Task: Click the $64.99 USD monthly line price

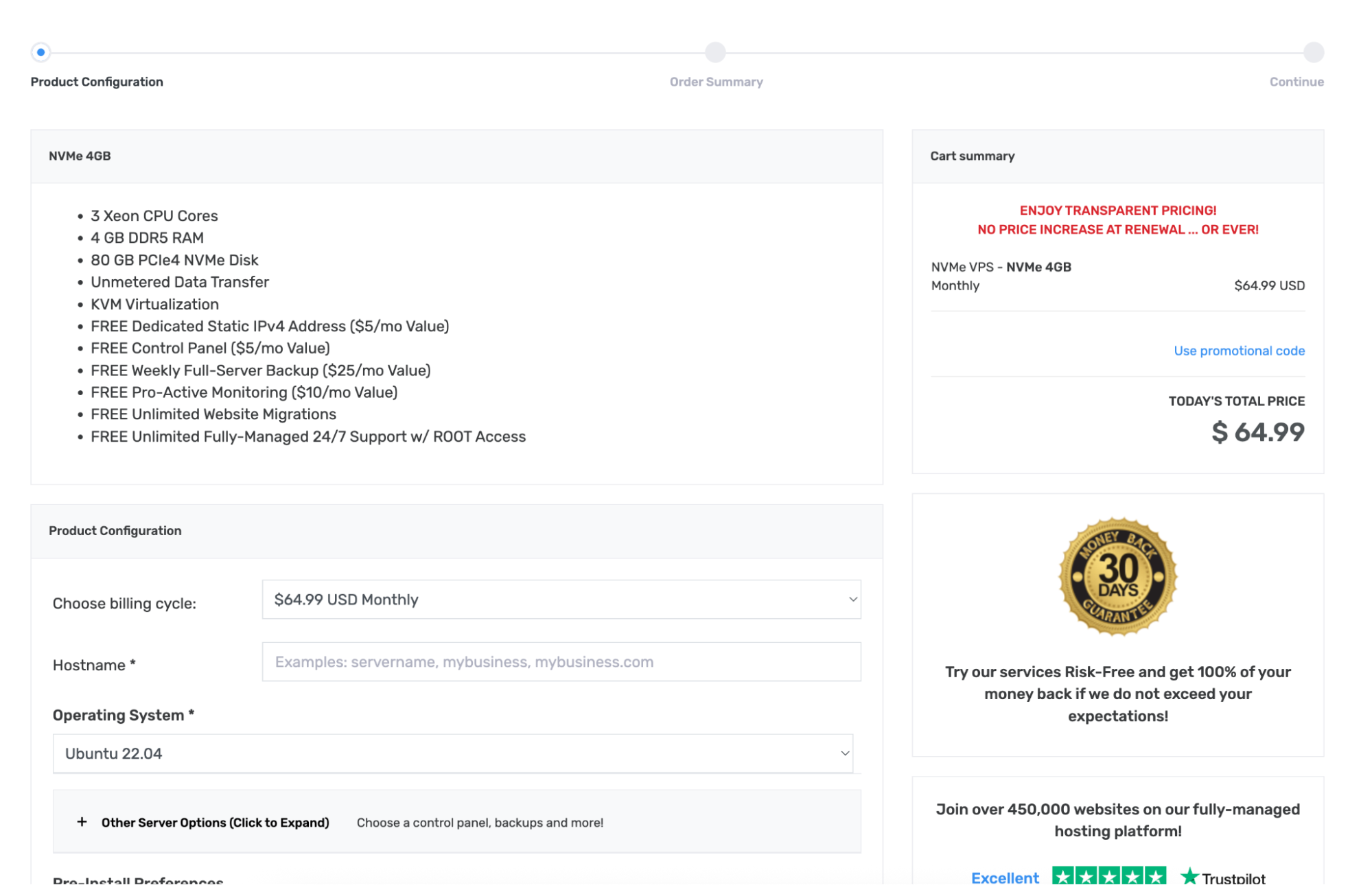Action: (x=1269, y=285)
